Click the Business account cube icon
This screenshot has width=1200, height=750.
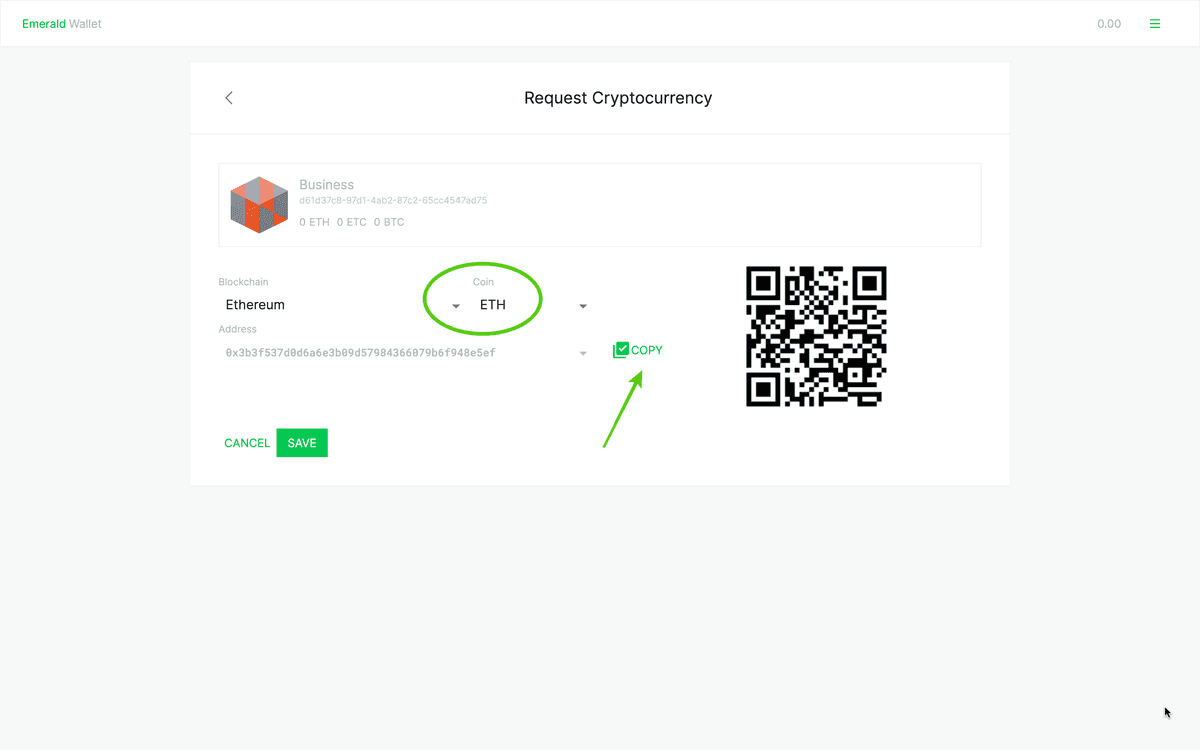(x=259, y=204)
